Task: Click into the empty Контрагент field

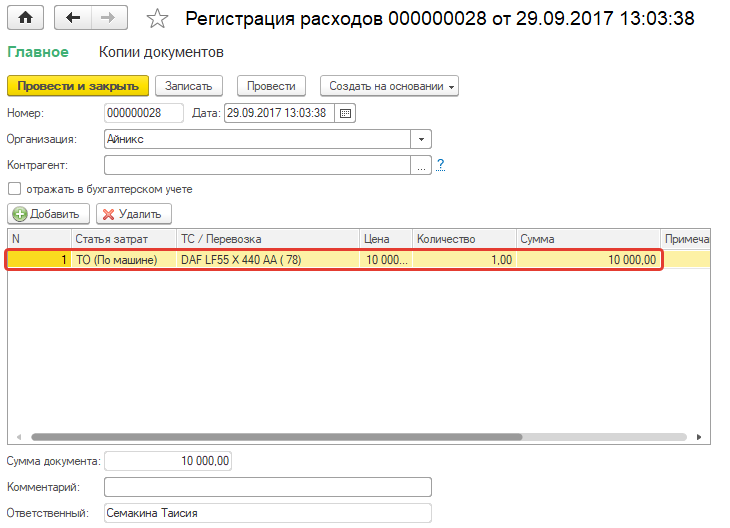Action: 257,165
